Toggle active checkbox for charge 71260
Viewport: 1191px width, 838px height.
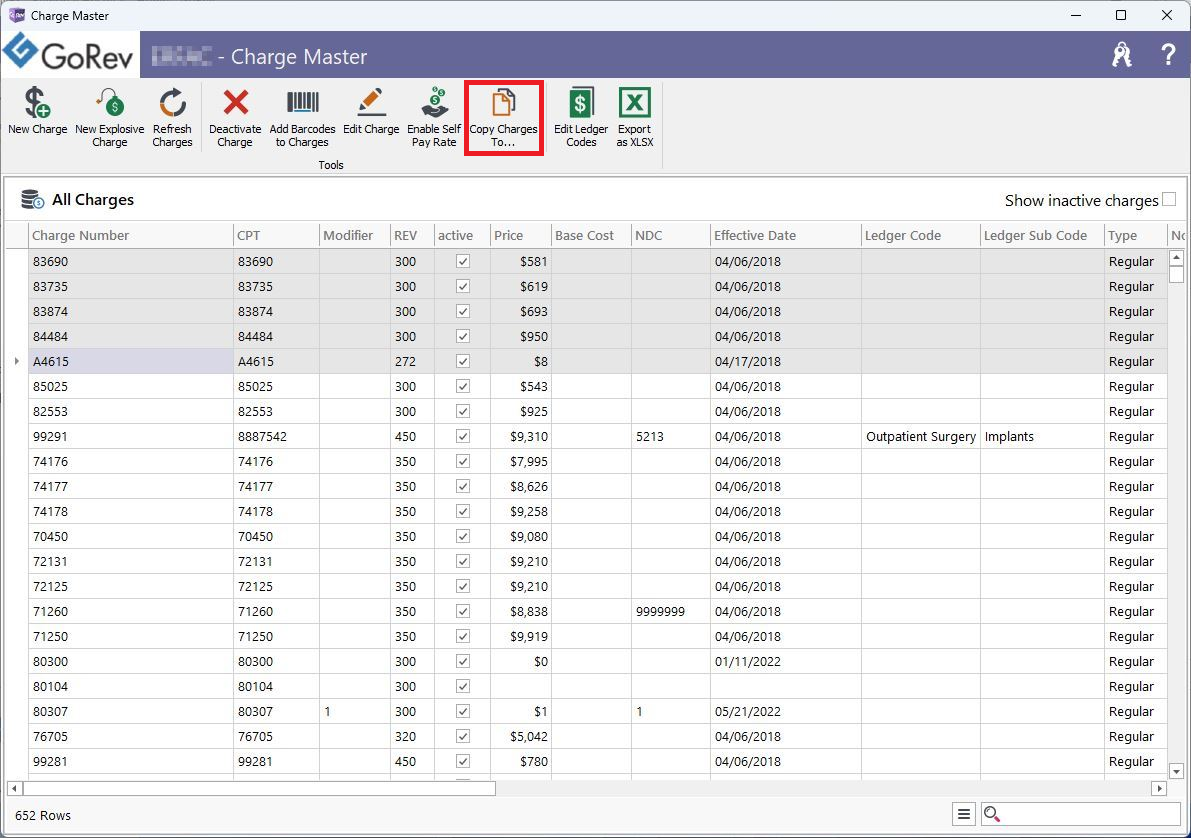[463, 611]
